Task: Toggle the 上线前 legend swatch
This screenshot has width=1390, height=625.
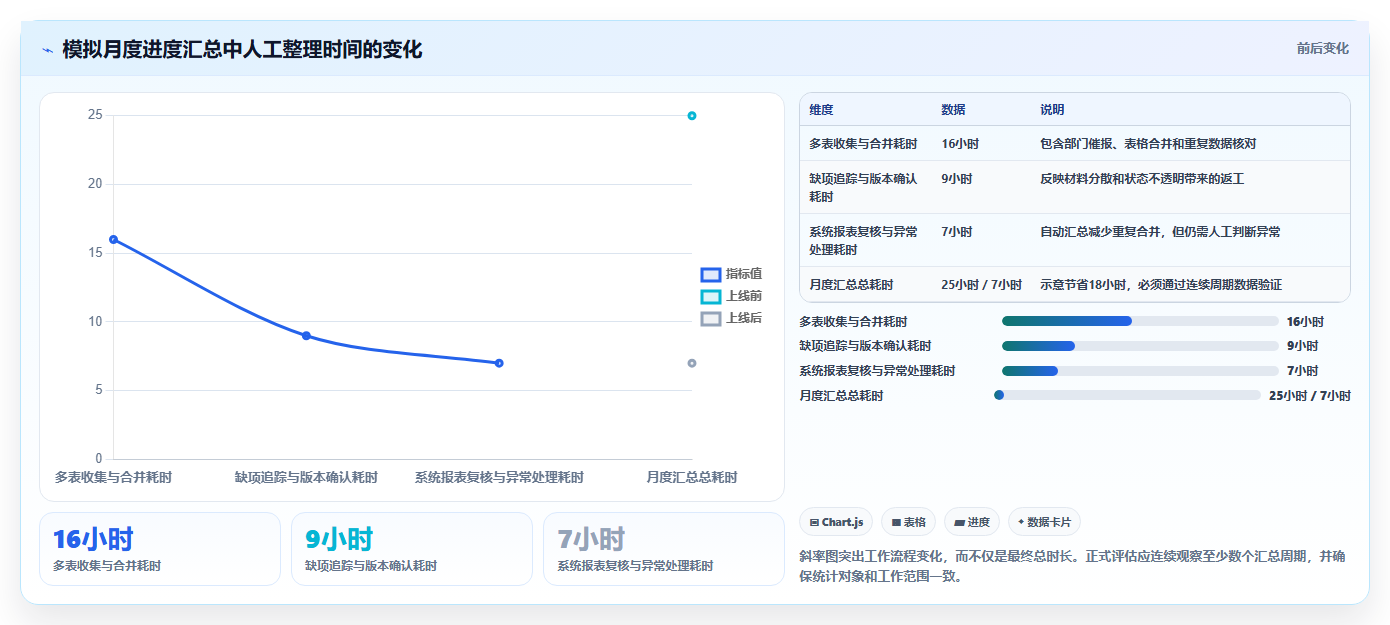Action: [x=710, y=296]
